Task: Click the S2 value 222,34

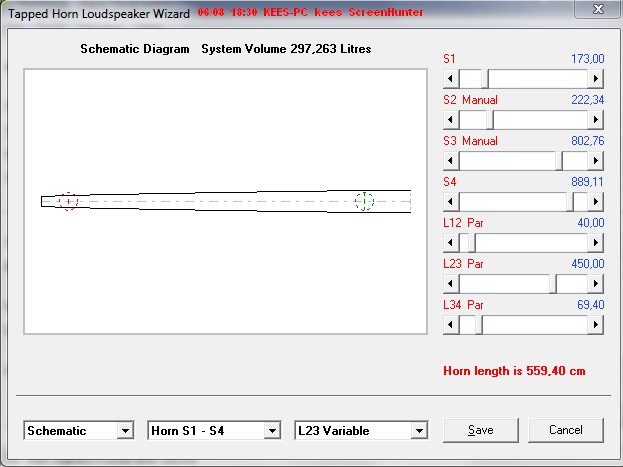Action: (x=588, y=100)
